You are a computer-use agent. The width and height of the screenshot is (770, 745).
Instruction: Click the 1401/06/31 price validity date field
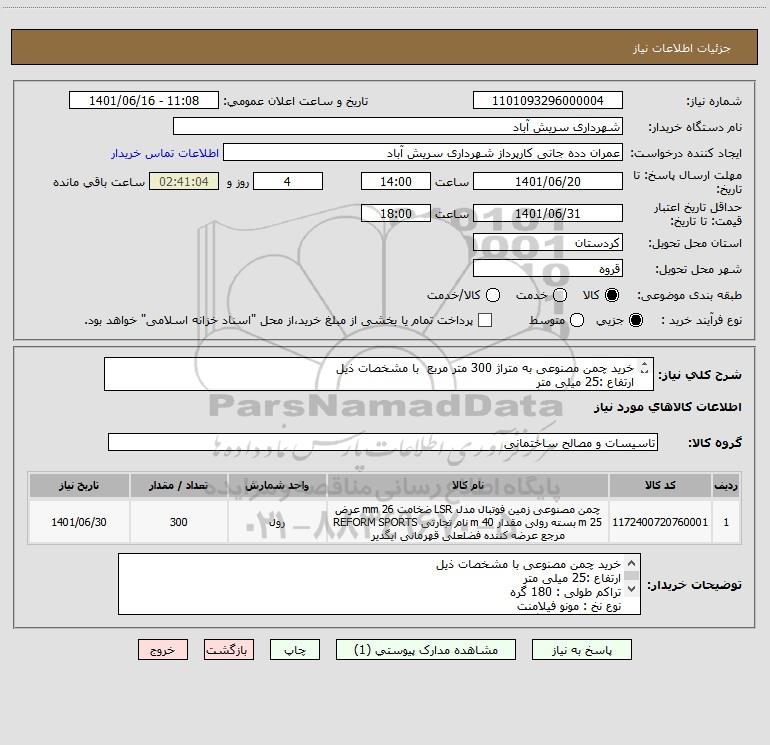click(x=548, y=213)
